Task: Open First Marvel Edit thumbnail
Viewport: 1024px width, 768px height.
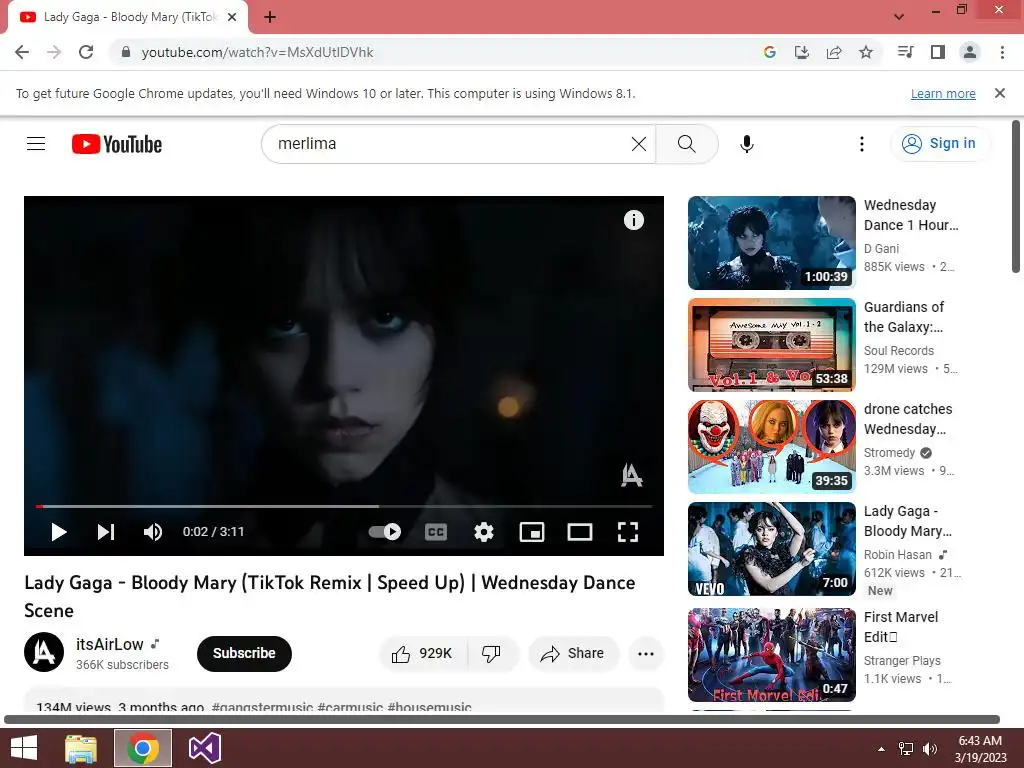Action: pyautogui.click(x=771, y=654)
